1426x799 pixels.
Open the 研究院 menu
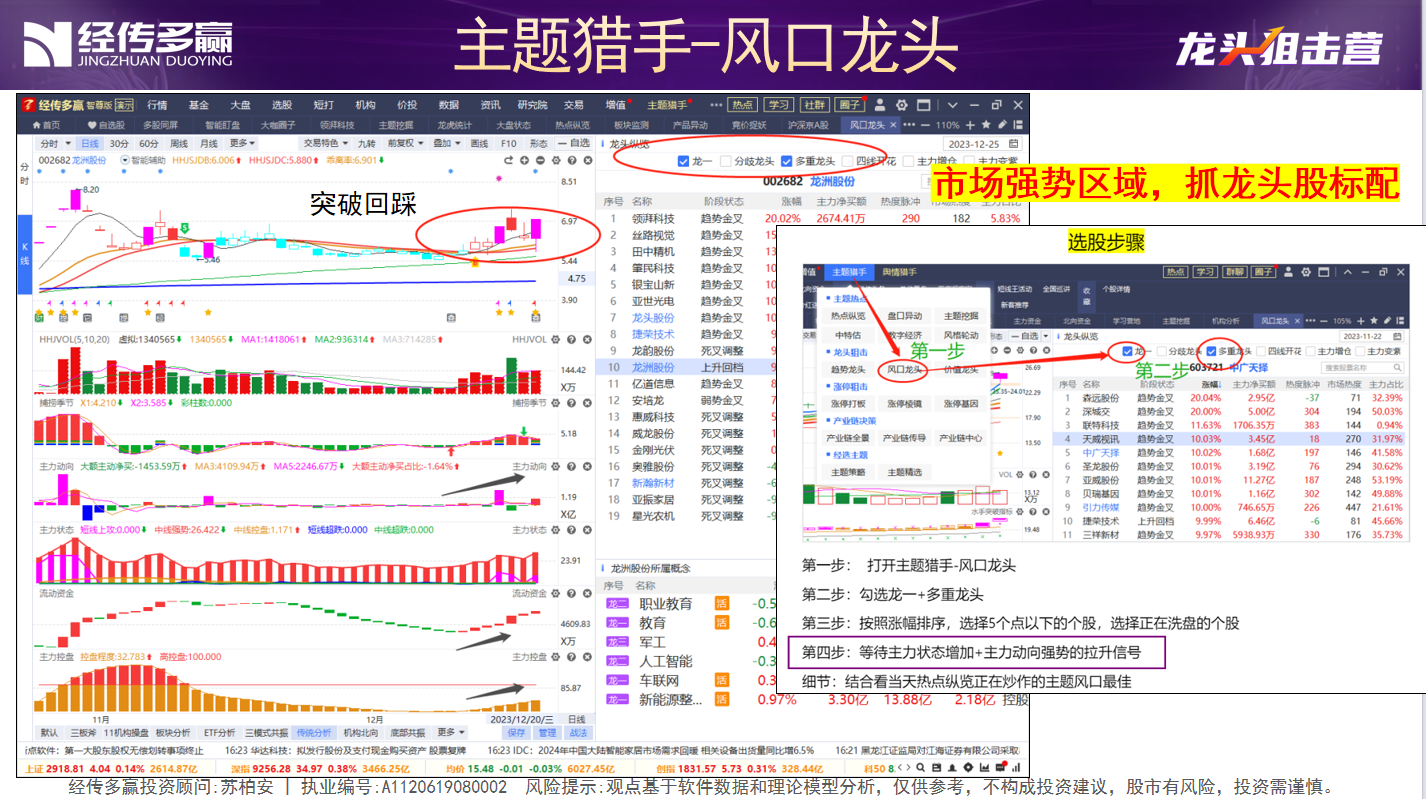coord(532,105)
